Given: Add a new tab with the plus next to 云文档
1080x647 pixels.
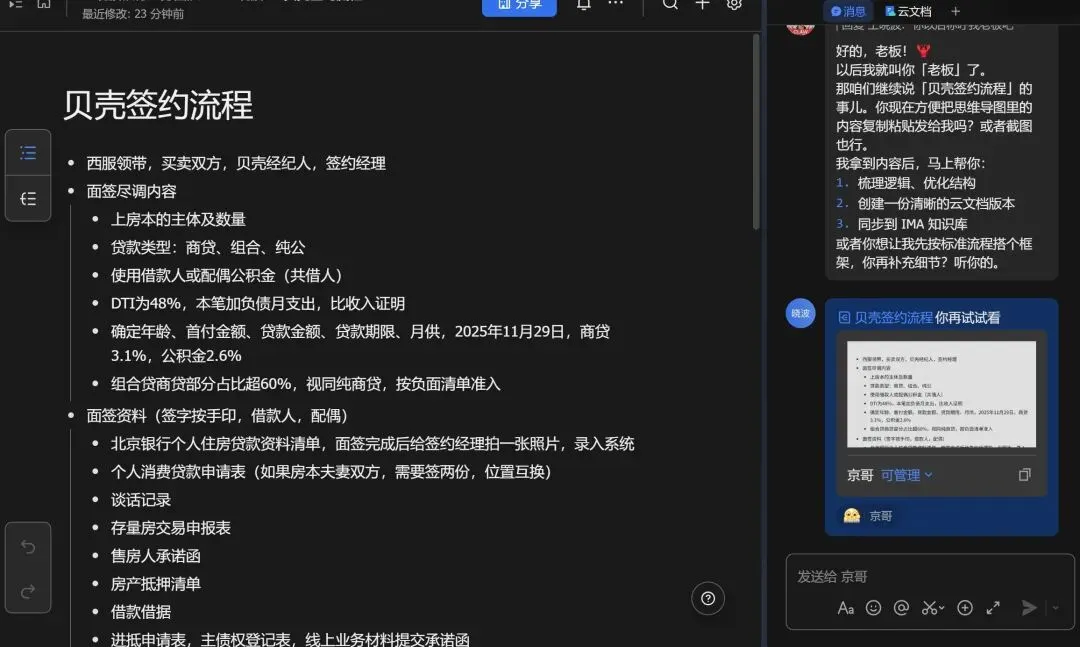Looking at the screenshot, I should [955, 11].
